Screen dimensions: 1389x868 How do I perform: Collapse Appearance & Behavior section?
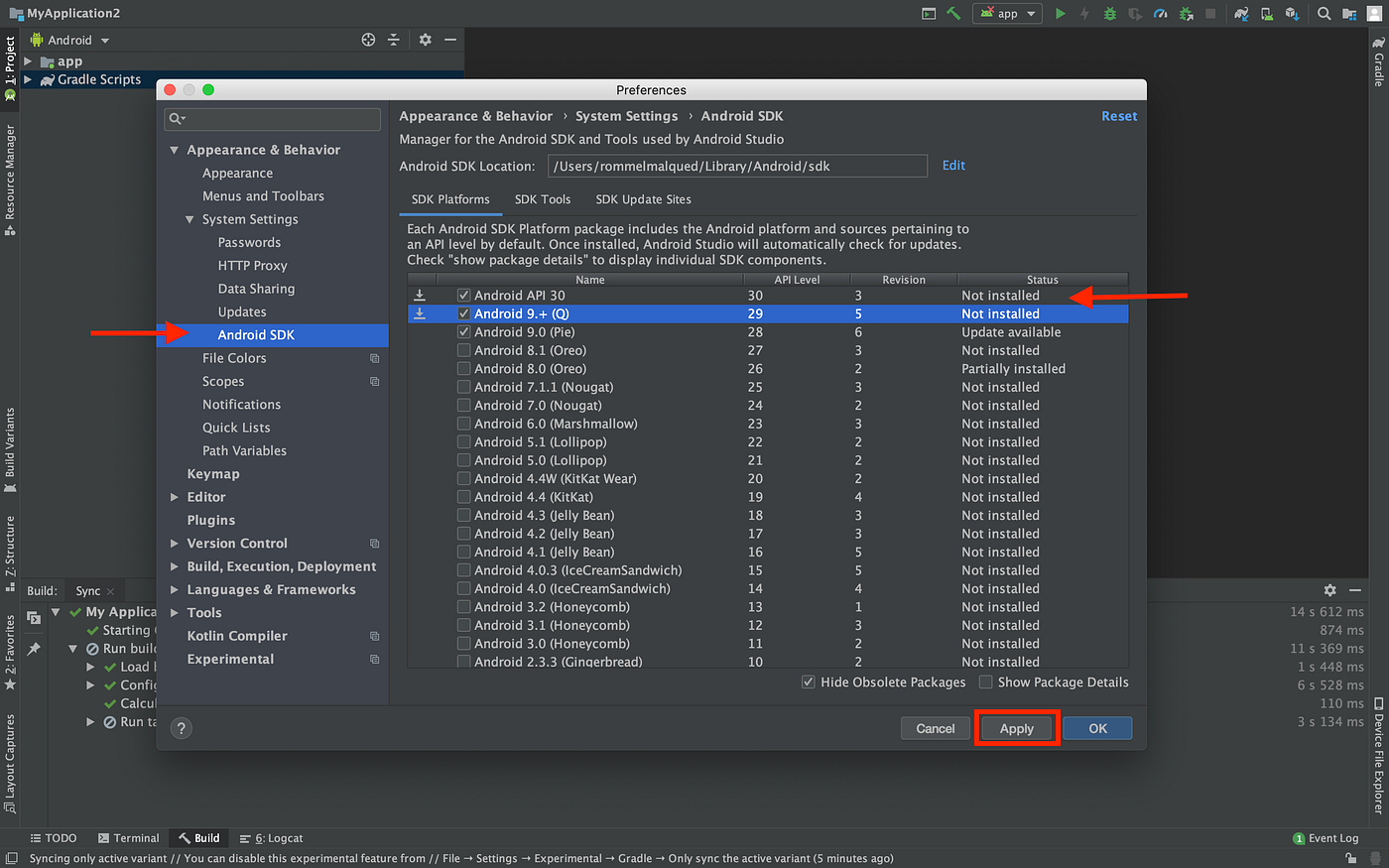pos(175,150)
